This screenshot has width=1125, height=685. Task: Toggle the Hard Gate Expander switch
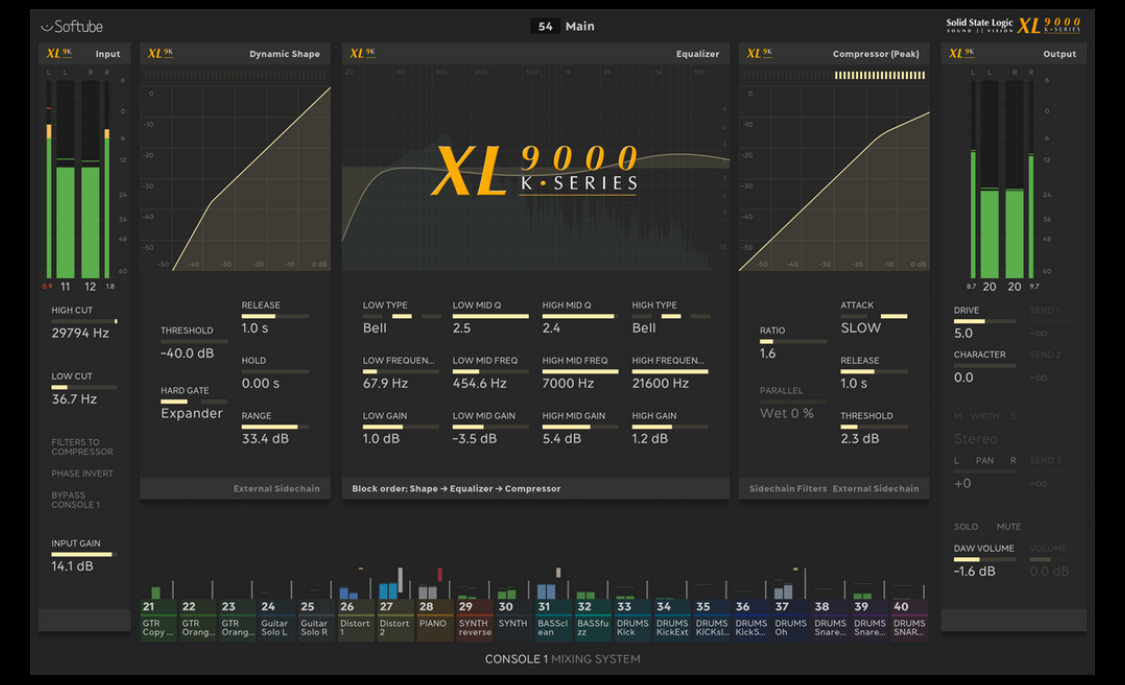tap(194, 402)
